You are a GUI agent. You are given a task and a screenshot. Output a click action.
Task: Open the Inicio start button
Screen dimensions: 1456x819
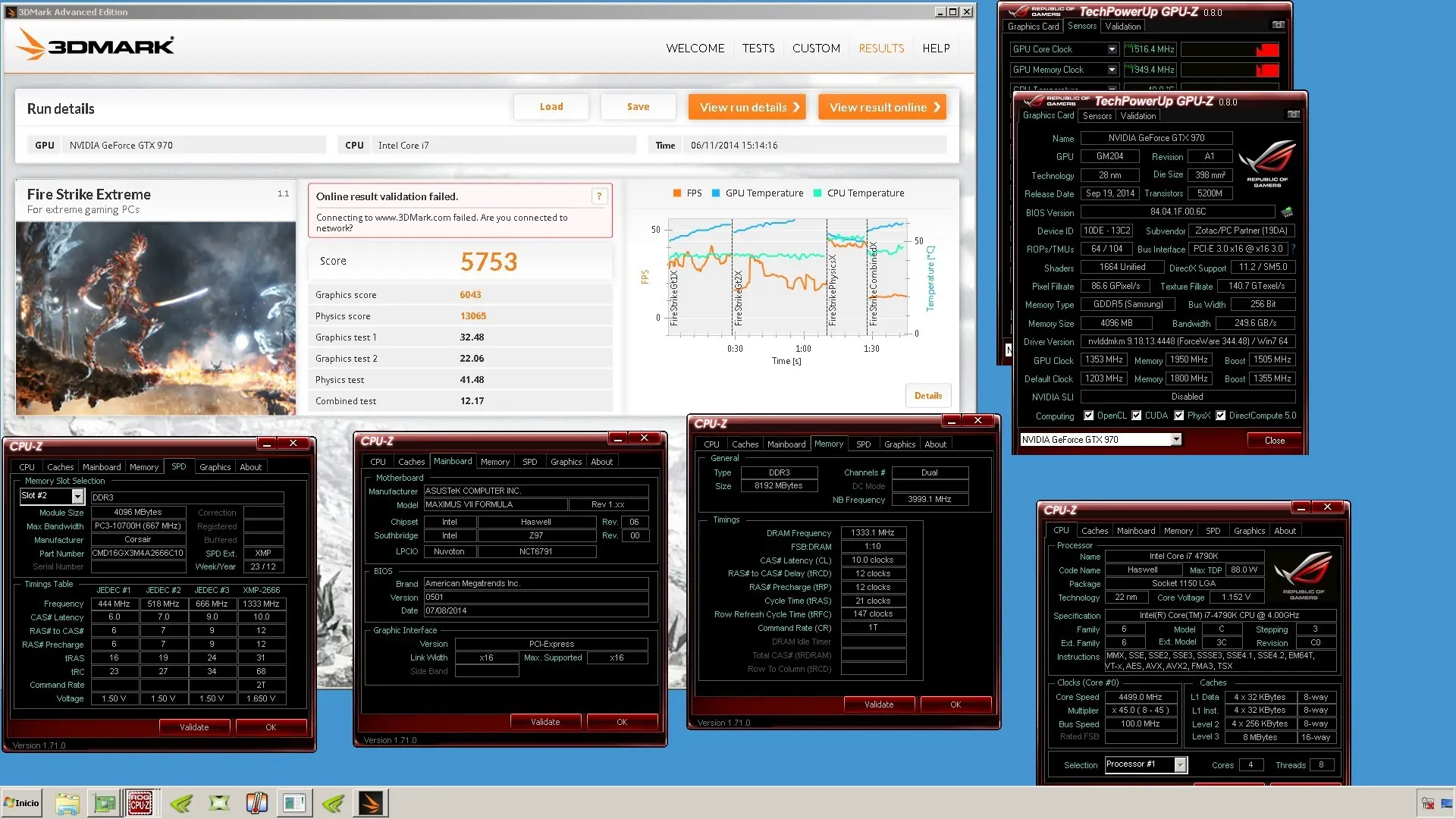click(x=21, y=803)
